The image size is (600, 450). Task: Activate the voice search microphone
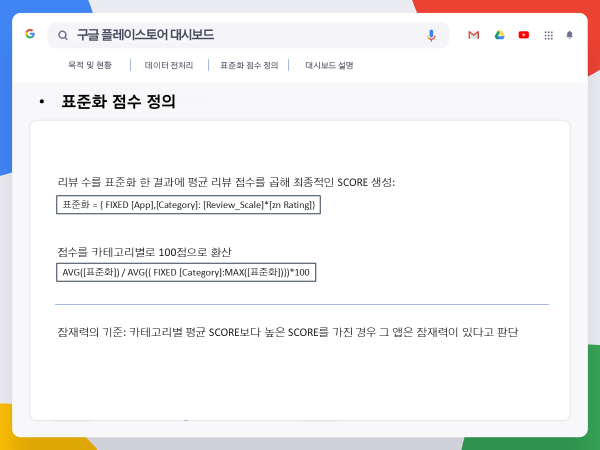pyautogui.click(x=431, y=36)
